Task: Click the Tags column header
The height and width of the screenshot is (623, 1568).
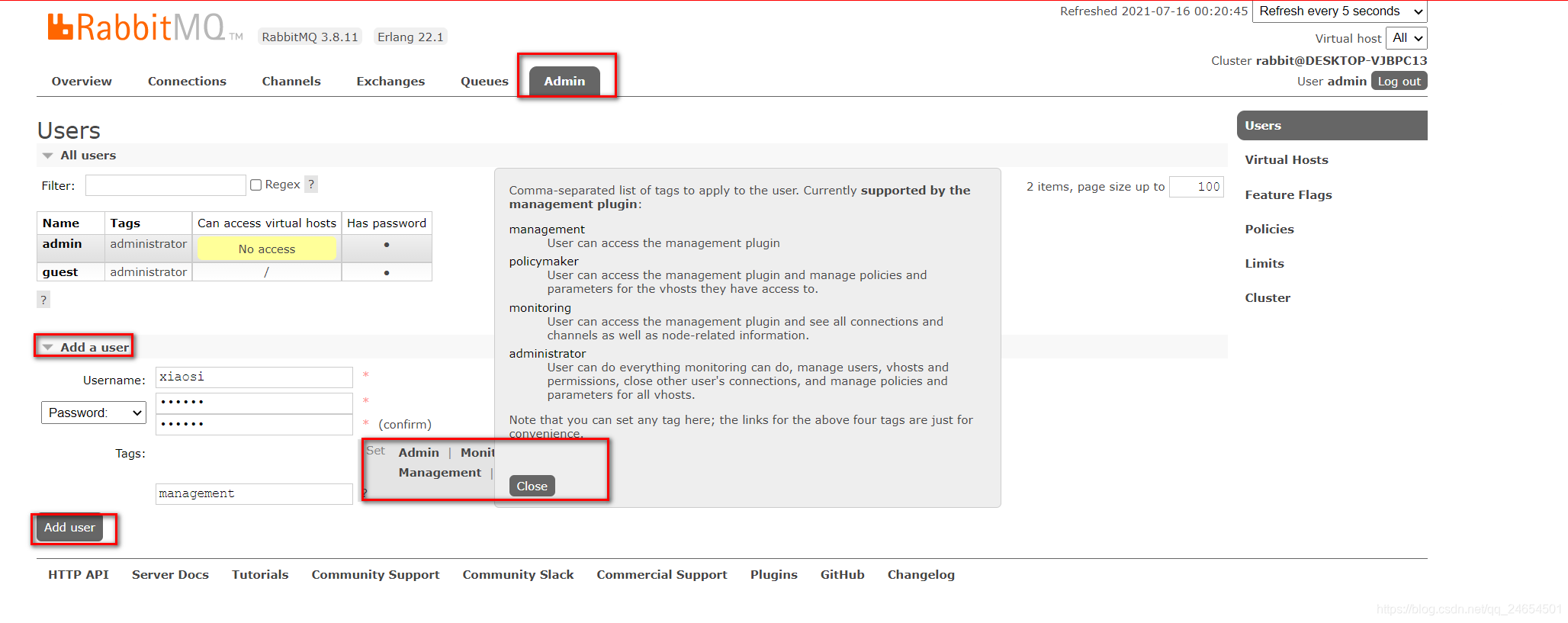Action: tap(148, 223)
